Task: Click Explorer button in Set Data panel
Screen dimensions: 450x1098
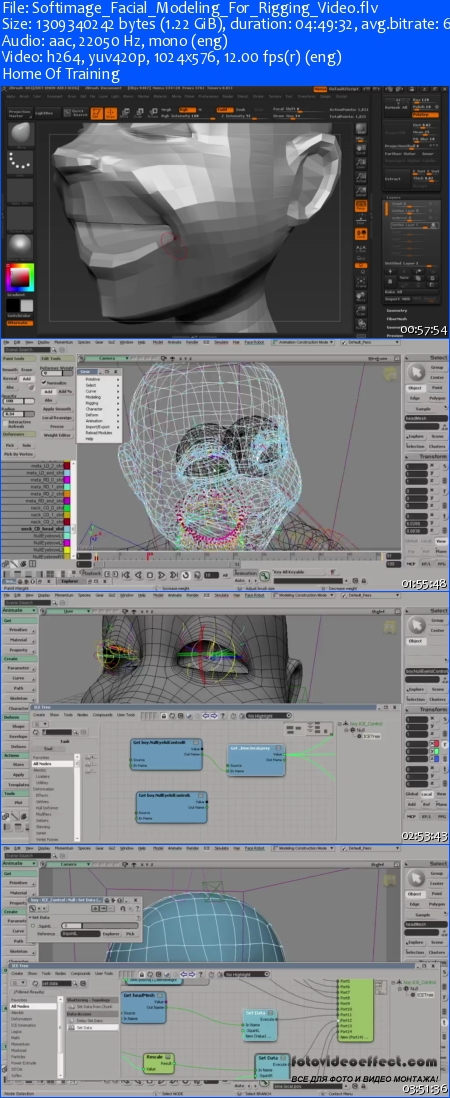Action: coord(111,933)
